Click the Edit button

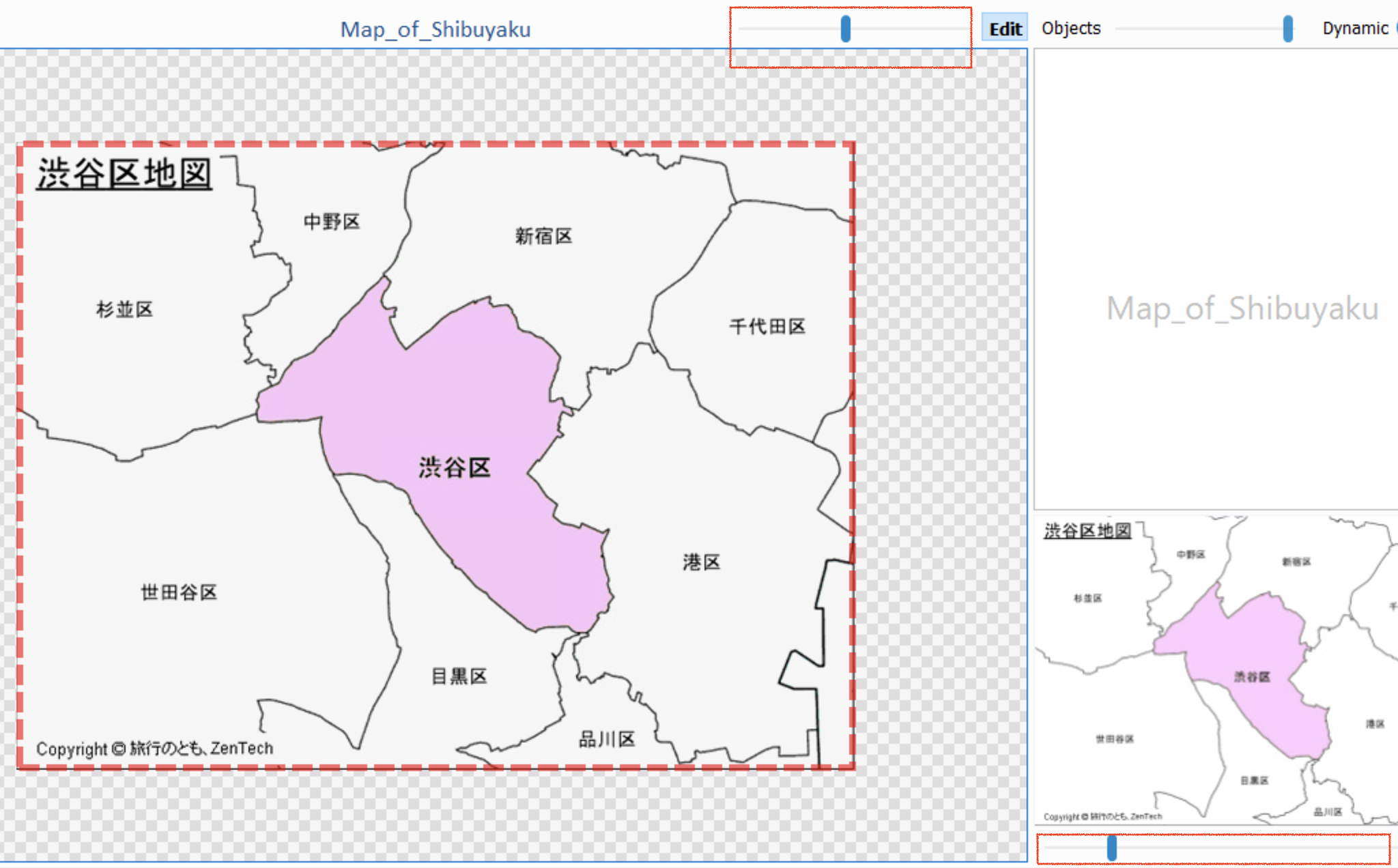point(1005,29)
